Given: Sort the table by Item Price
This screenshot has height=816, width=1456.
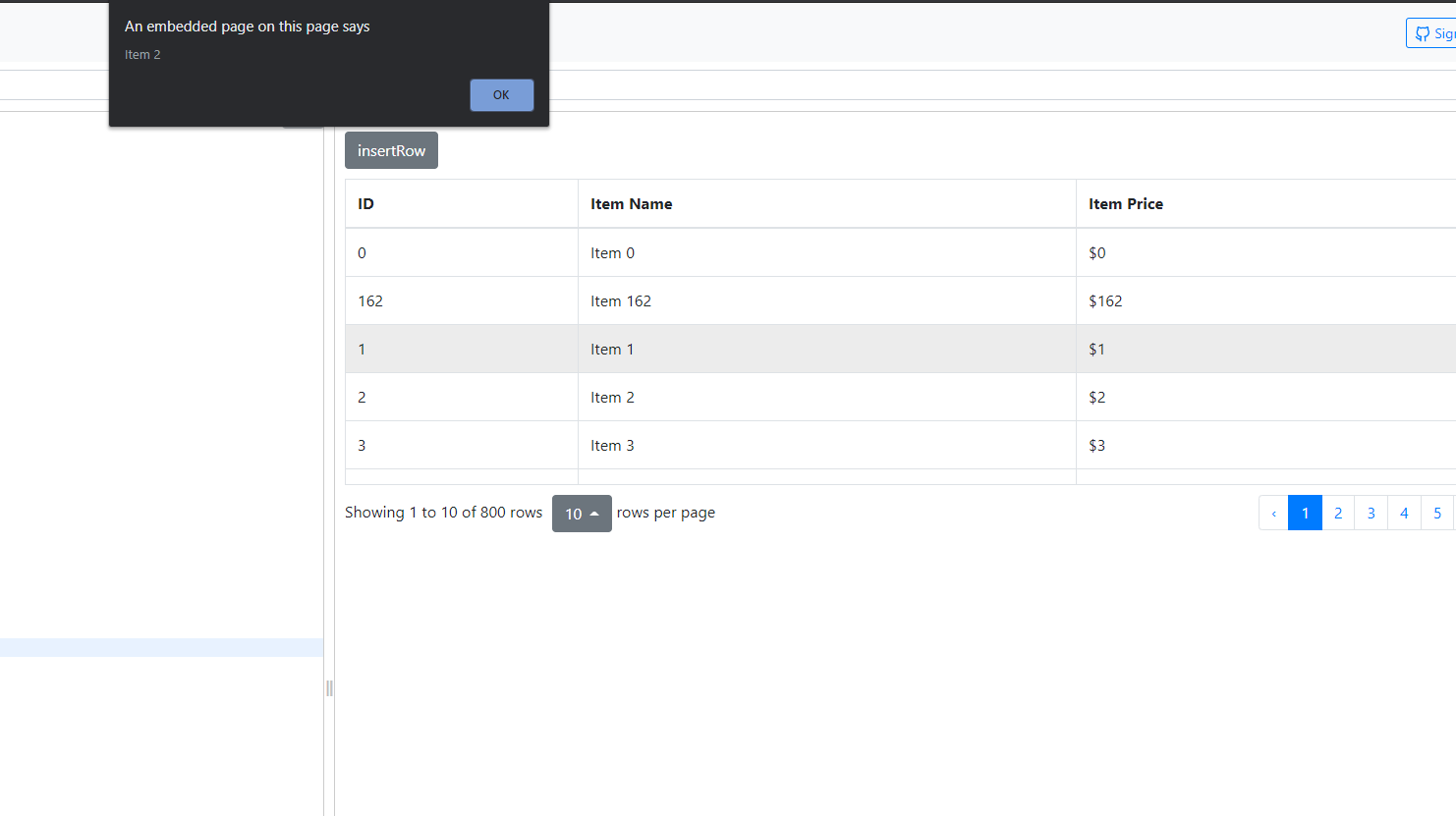Looking at the screenshot, I should coord(1126,203).
